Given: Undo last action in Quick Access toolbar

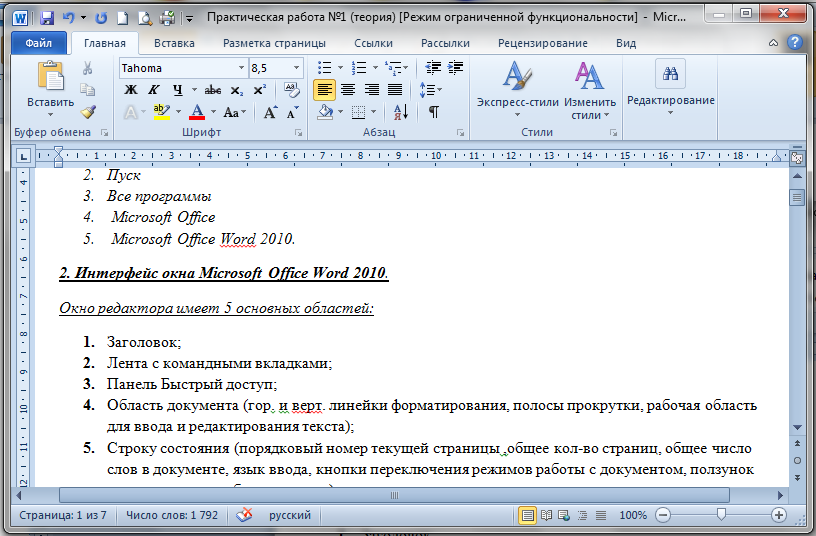Looking at the screenshot, I should 68,18.
